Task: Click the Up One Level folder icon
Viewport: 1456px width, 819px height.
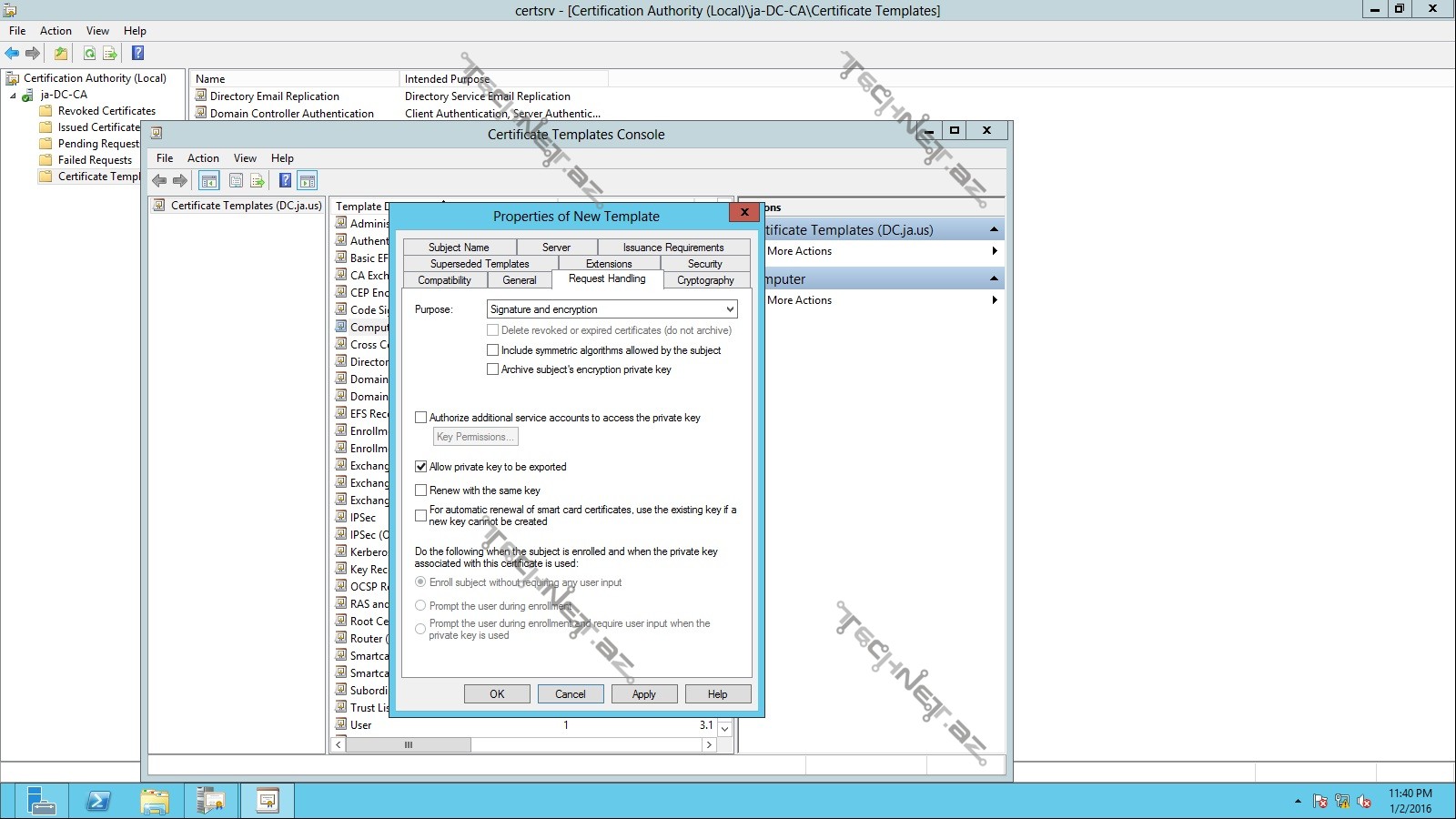Action: pyautogui.click(x=61, y=54)
